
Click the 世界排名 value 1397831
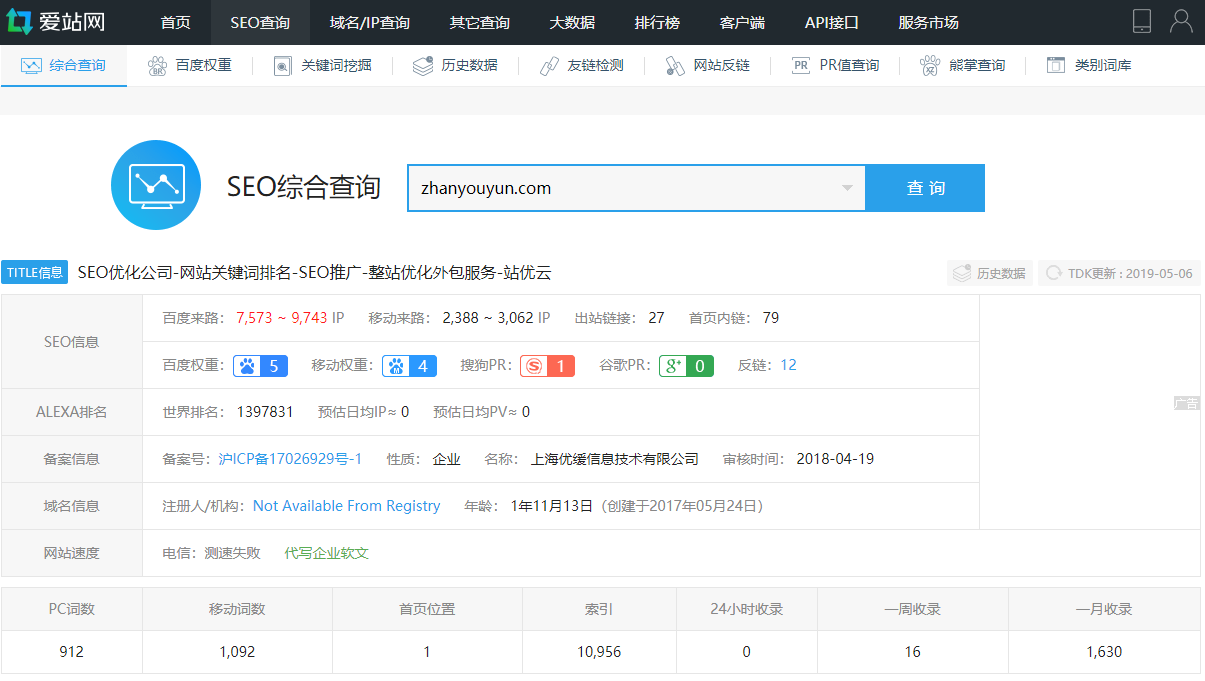(265, 412)
